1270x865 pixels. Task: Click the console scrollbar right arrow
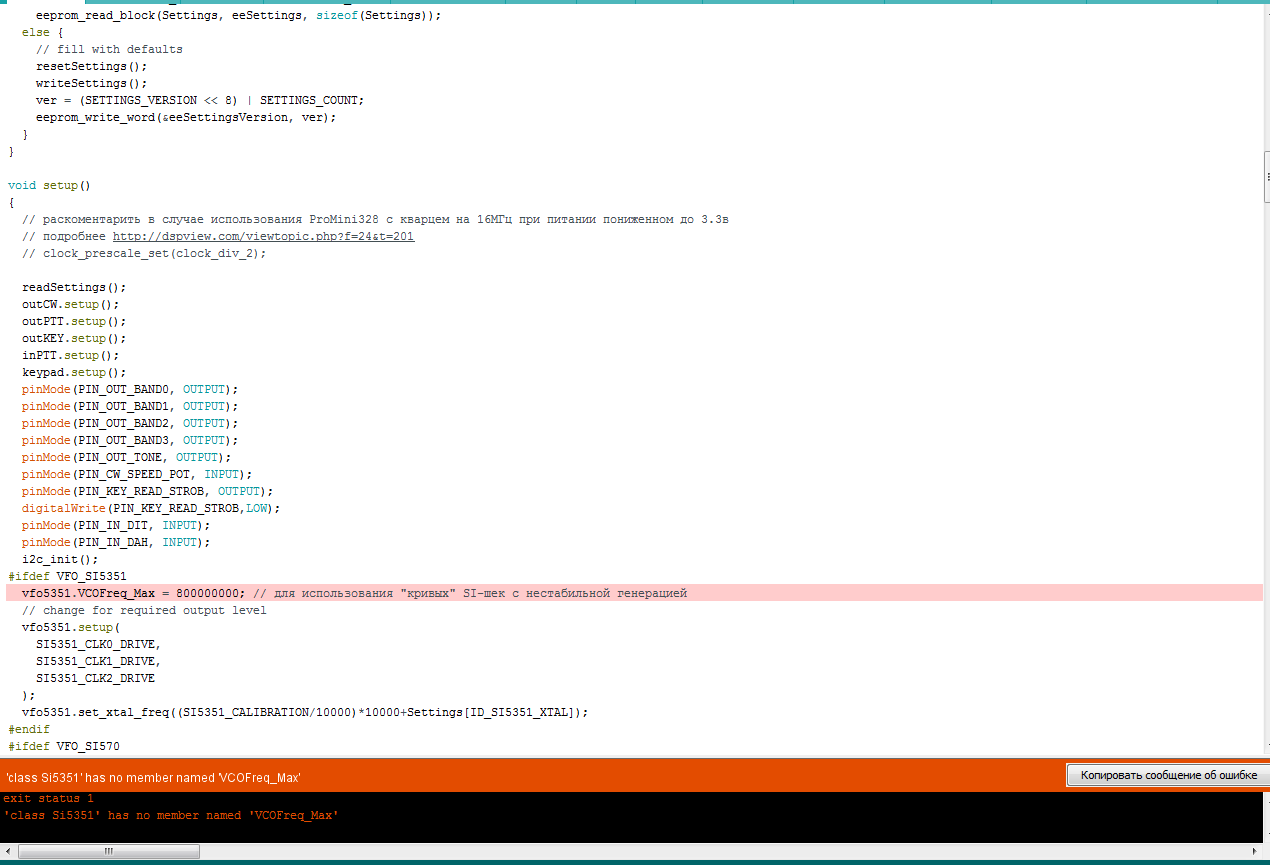1253,851
